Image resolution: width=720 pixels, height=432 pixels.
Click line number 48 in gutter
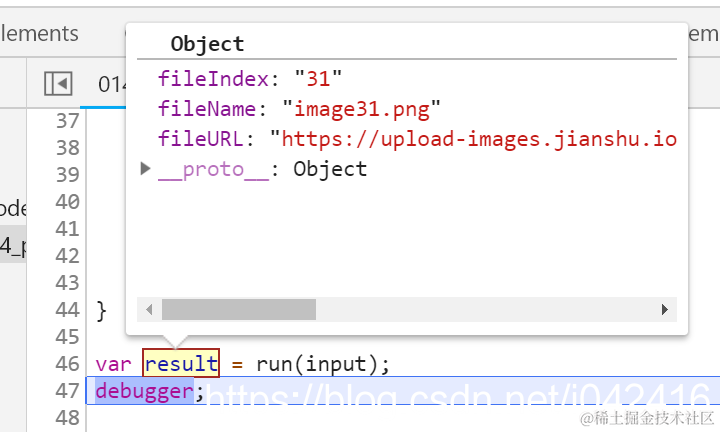click(68, 418)
